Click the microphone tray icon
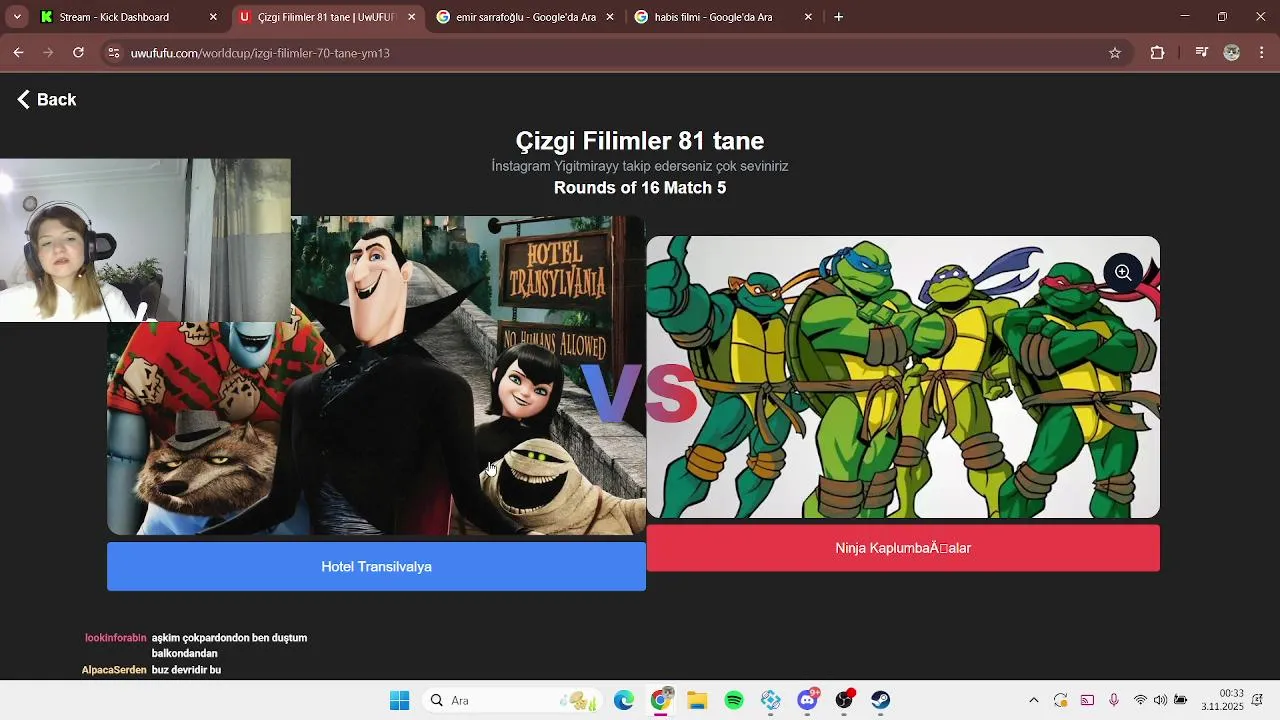The image size is (1280, 720). tap(1114, 700)
